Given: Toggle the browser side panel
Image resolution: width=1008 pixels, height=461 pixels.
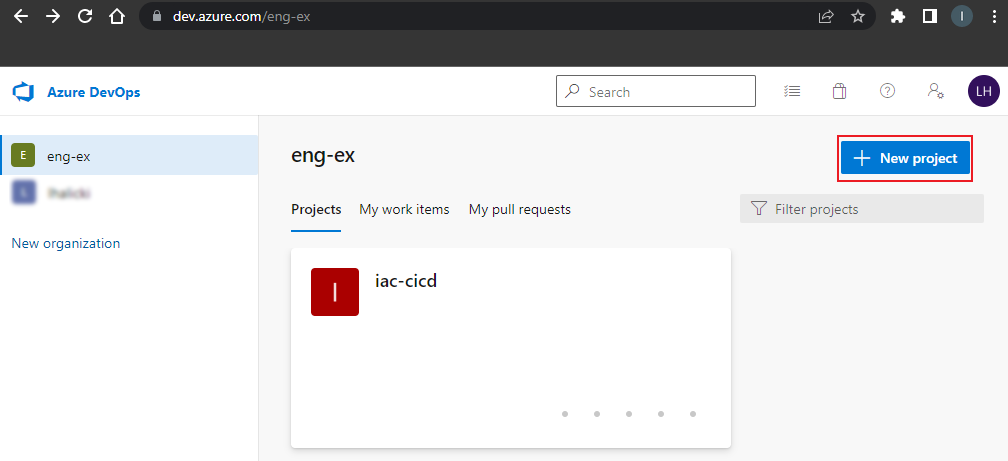Looking at the screenshot, I should coord(930,17).
